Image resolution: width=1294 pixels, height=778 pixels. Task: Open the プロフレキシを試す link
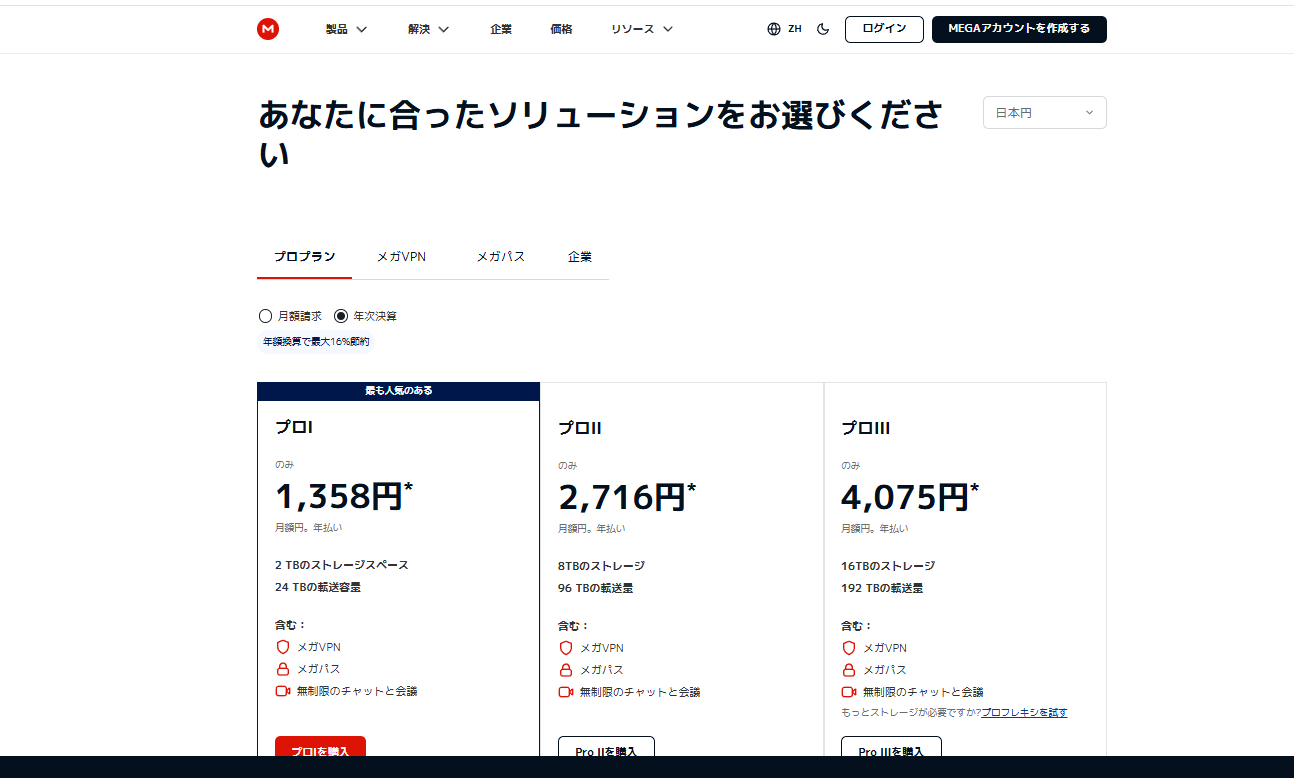[x=1024, y=713]
